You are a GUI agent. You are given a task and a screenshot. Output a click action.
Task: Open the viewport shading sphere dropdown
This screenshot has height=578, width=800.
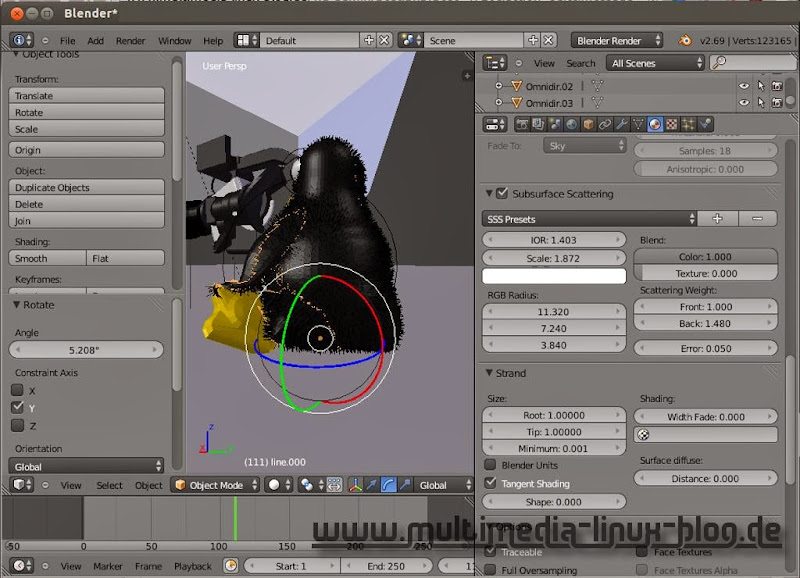[x=279, y=485]
